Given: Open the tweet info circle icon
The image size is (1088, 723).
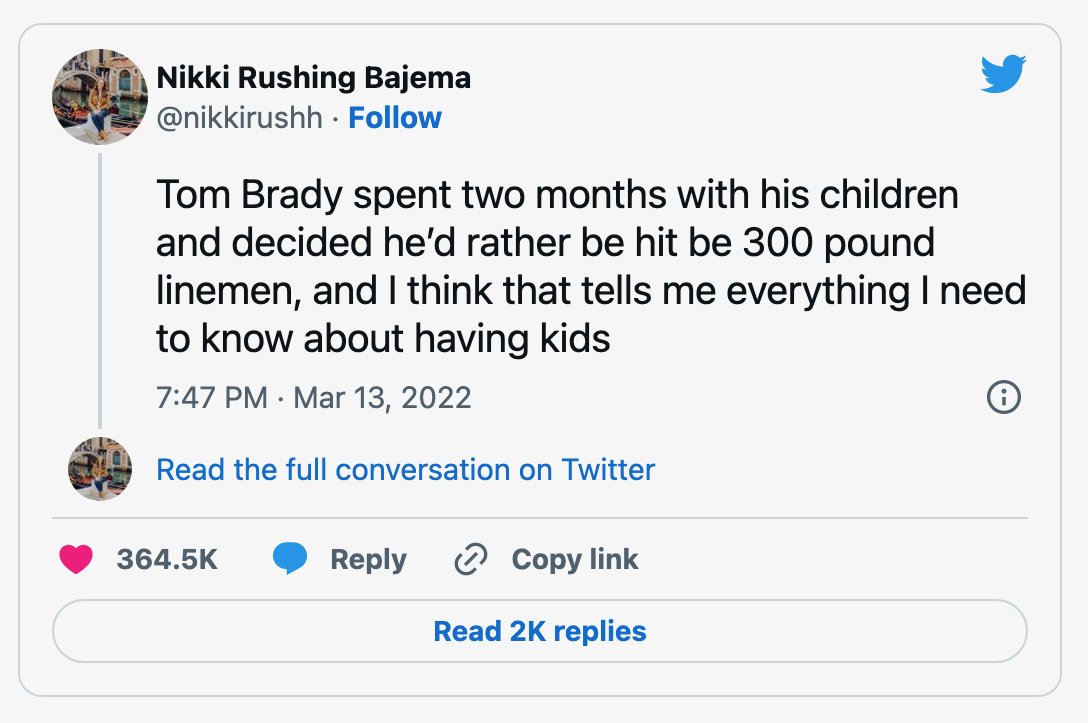Looking at the screenshot, I should 1003,398.
